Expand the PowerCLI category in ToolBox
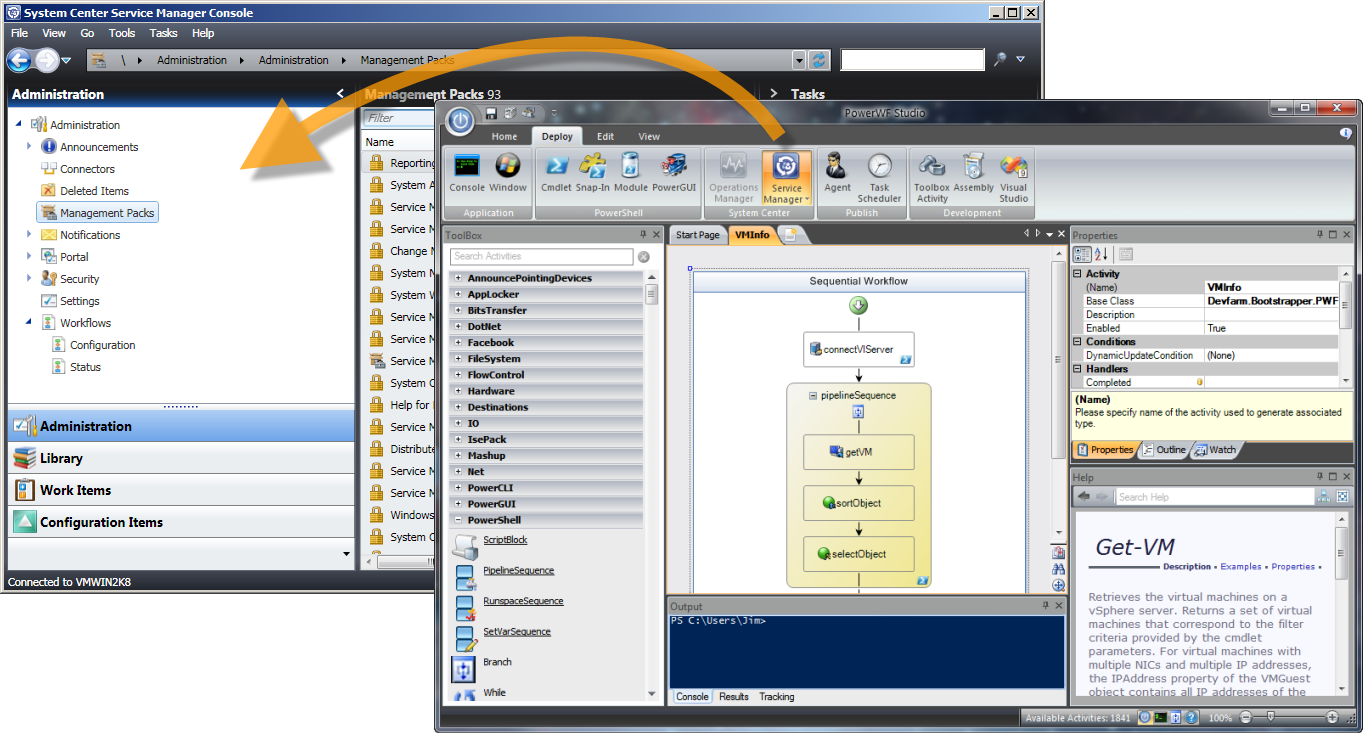The image size is (1365, 736). (458, 488)
